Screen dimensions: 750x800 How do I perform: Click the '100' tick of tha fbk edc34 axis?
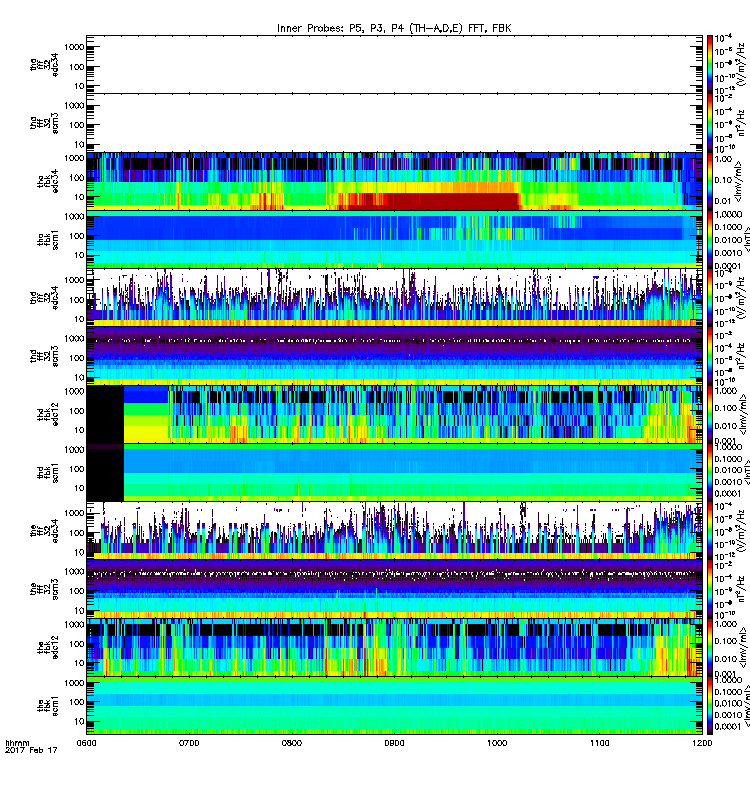point(77,178)
